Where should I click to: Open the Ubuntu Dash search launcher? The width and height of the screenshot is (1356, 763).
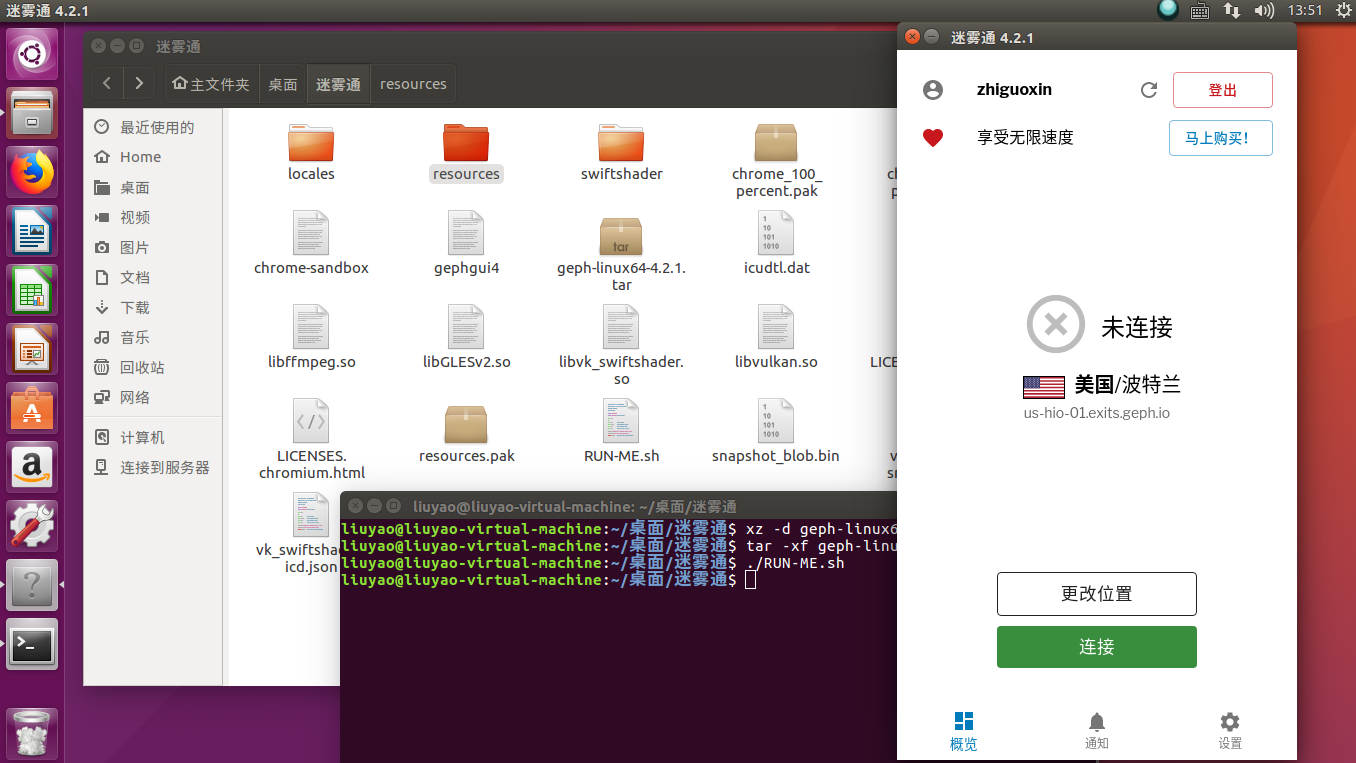click(33, 54)
